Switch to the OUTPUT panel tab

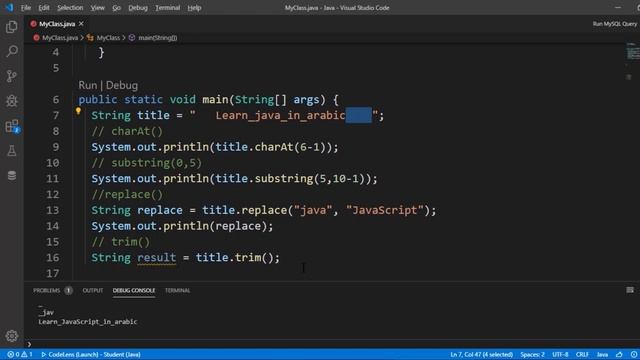point(93,290)
